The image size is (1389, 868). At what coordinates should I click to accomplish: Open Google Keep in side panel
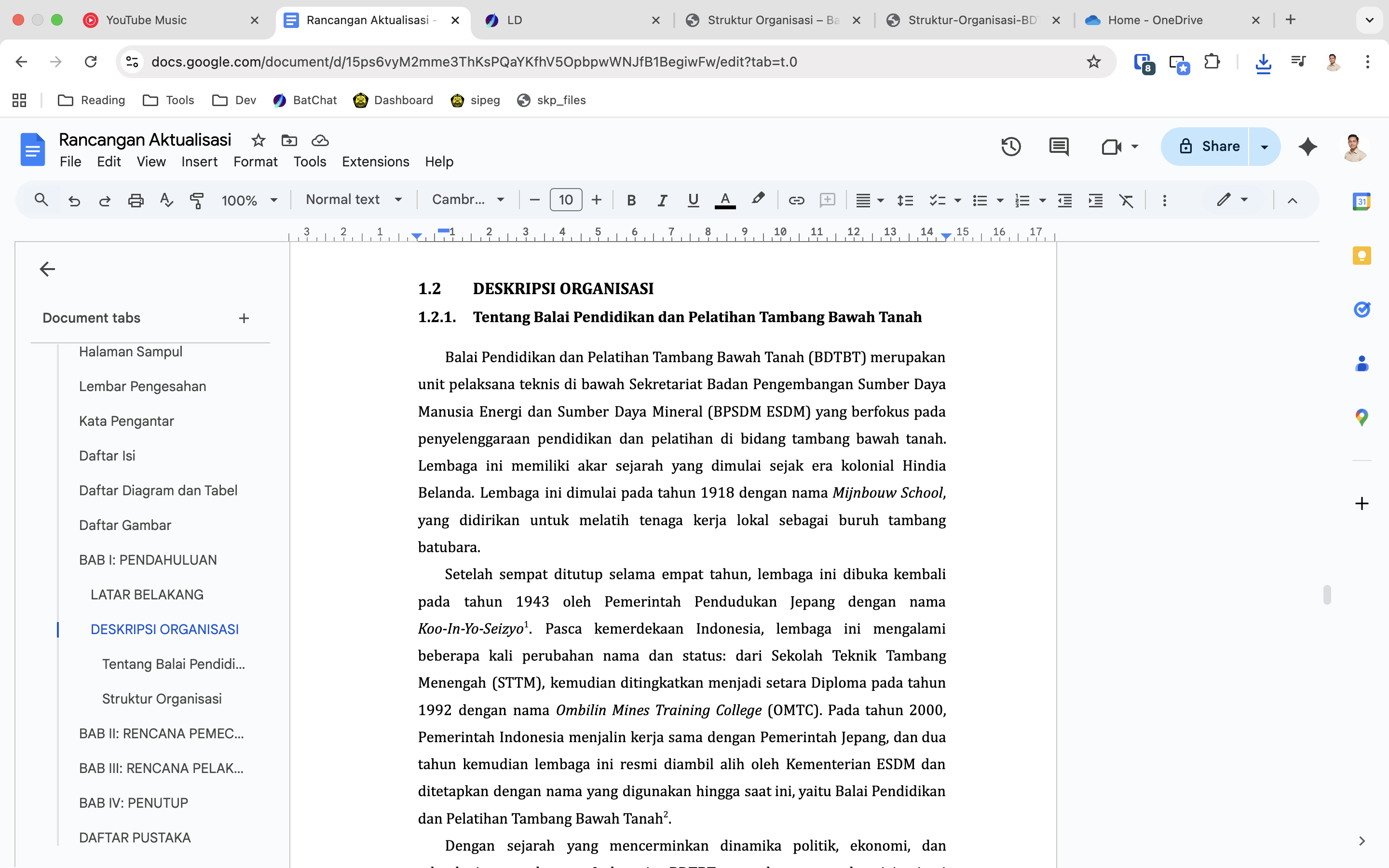1362,256
